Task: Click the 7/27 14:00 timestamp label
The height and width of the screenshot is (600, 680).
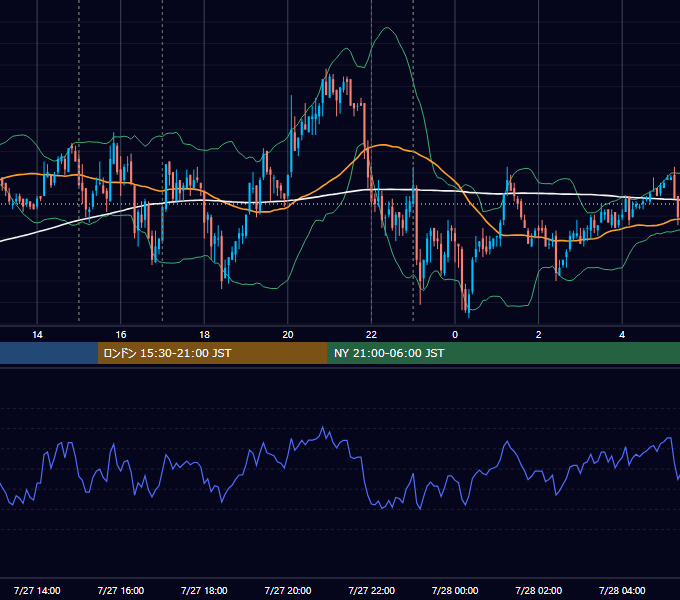Action: (37, 590)
